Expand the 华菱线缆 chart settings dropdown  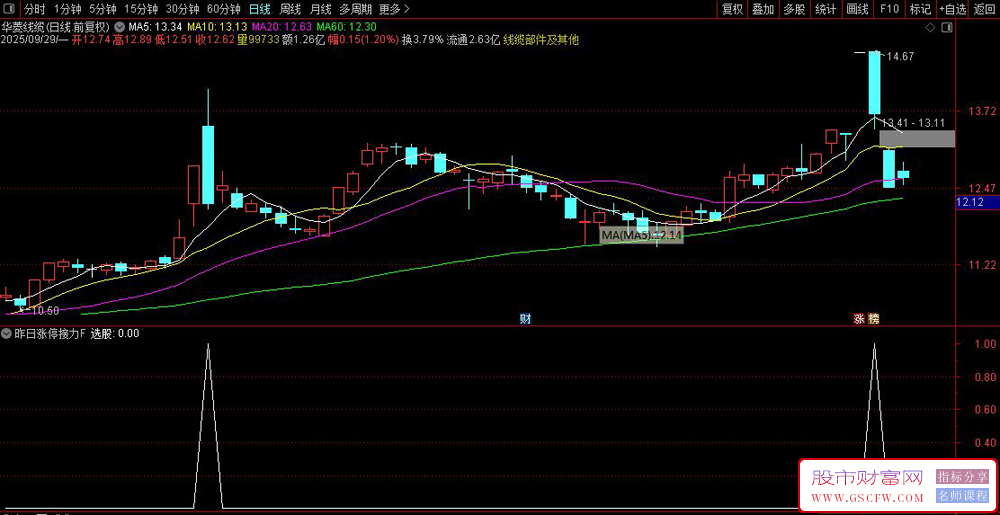tap(119, 27)
